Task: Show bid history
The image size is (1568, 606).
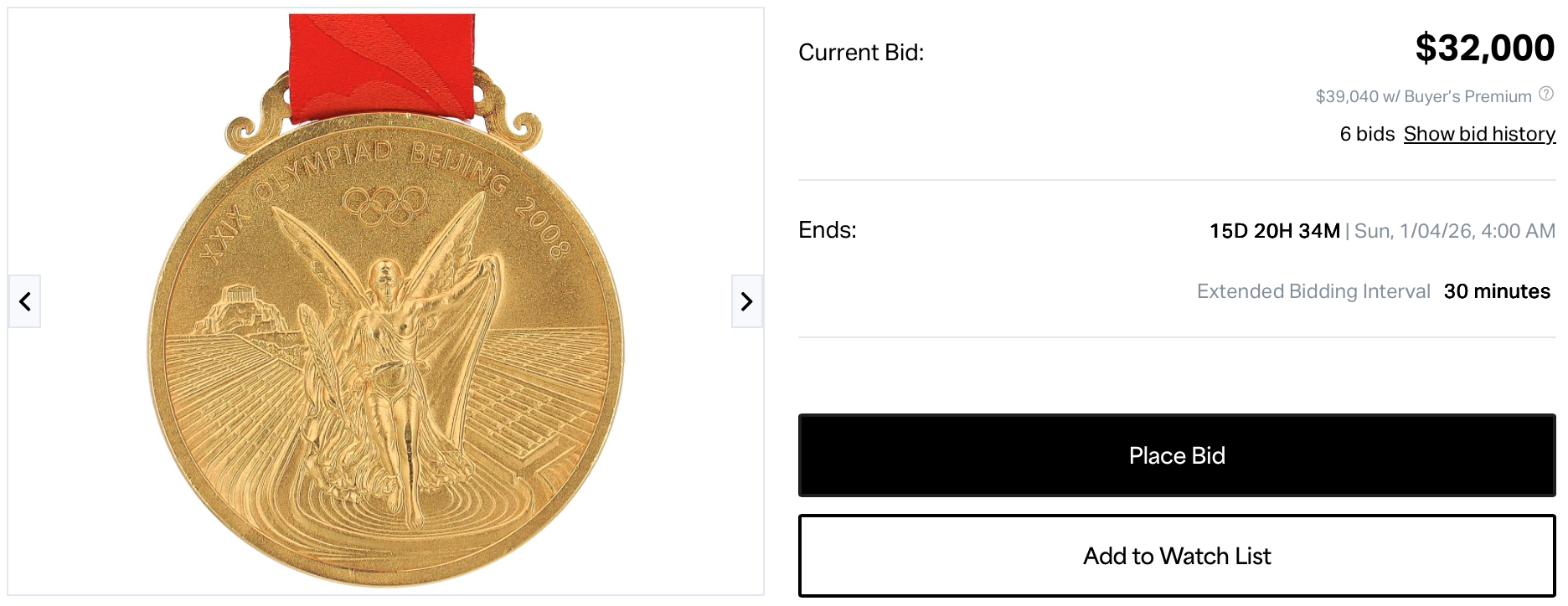Action: (x=1479, y=134)
